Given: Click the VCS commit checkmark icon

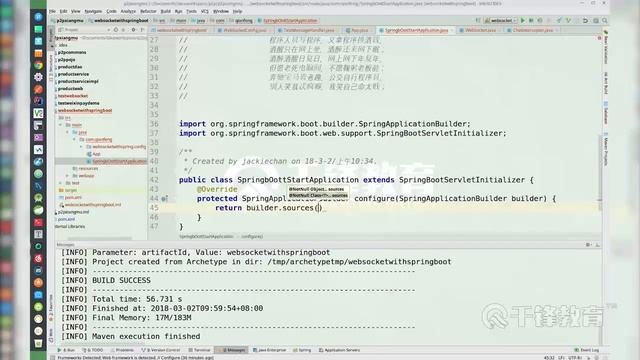Looking at the screenshot, I should [x=568, y=20].
